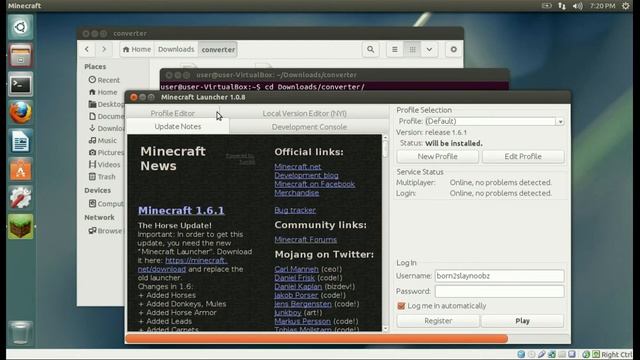Open Merchandise link
Viewport: 640px width, 360px height.
tap(297, 193)
